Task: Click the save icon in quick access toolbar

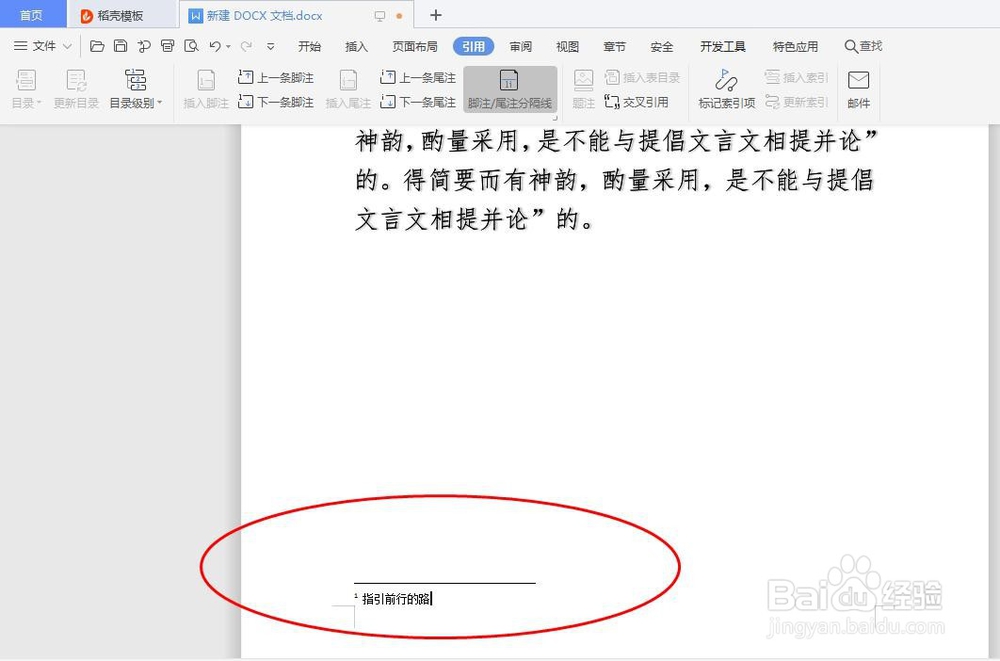Action: (x=119, y=45)
